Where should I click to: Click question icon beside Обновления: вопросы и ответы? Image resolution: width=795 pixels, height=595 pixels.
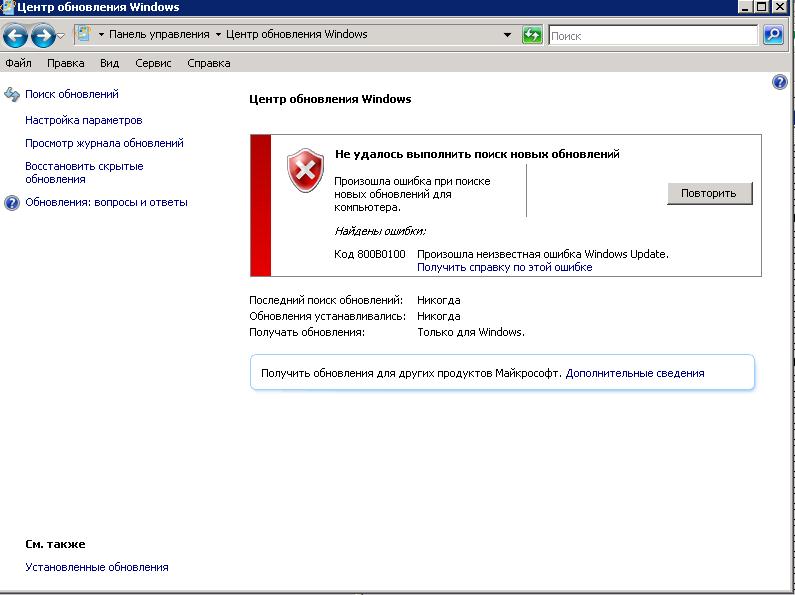pyautogui.click(x=12, y=203)
